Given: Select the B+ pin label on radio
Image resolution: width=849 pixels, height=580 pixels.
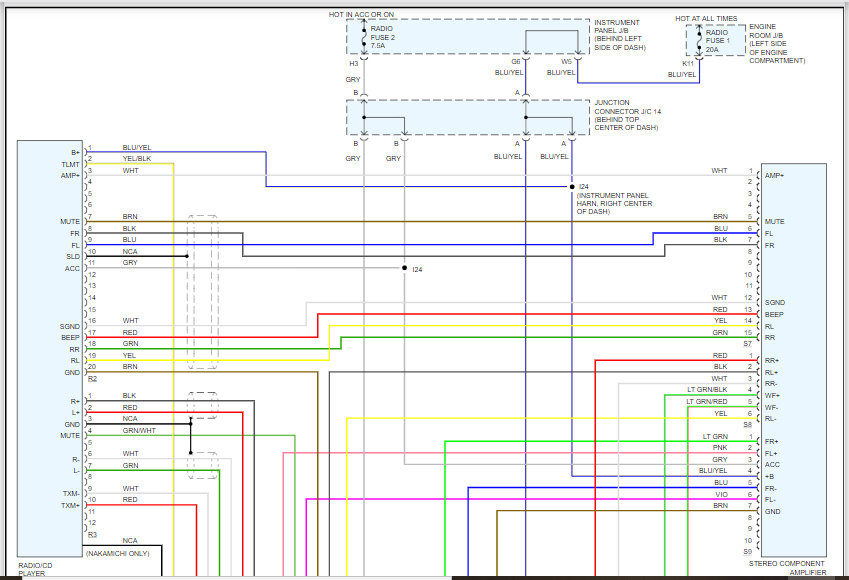Looking at the screenshot, I should click(x=75, y=153).
